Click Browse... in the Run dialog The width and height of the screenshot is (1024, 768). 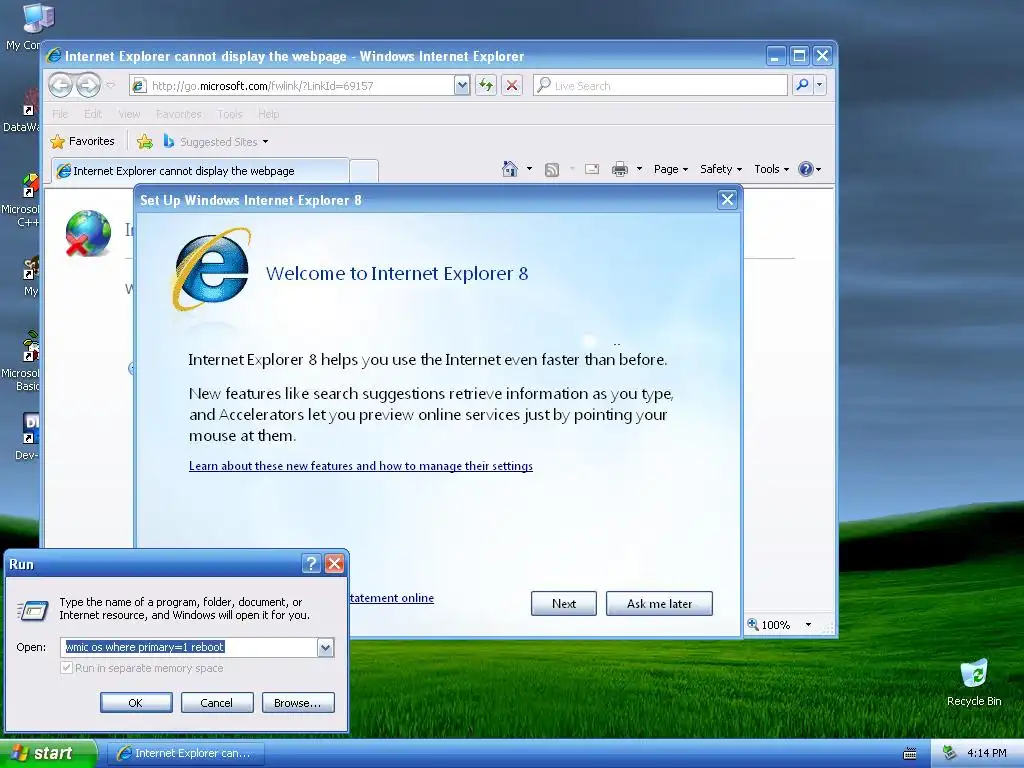[x=298, y=703]
